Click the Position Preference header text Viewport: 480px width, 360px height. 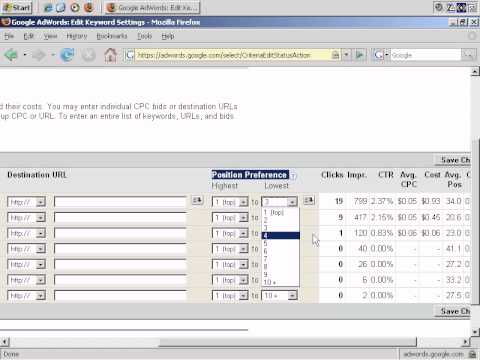pyautogui.click(x=250, y=175)
